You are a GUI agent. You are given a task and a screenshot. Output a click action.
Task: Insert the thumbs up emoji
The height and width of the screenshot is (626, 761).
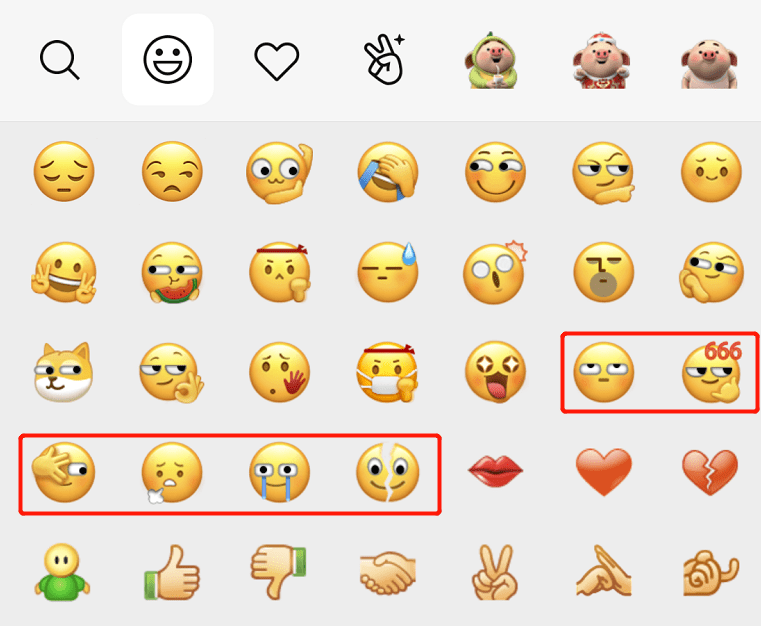[x=172, y=573]
